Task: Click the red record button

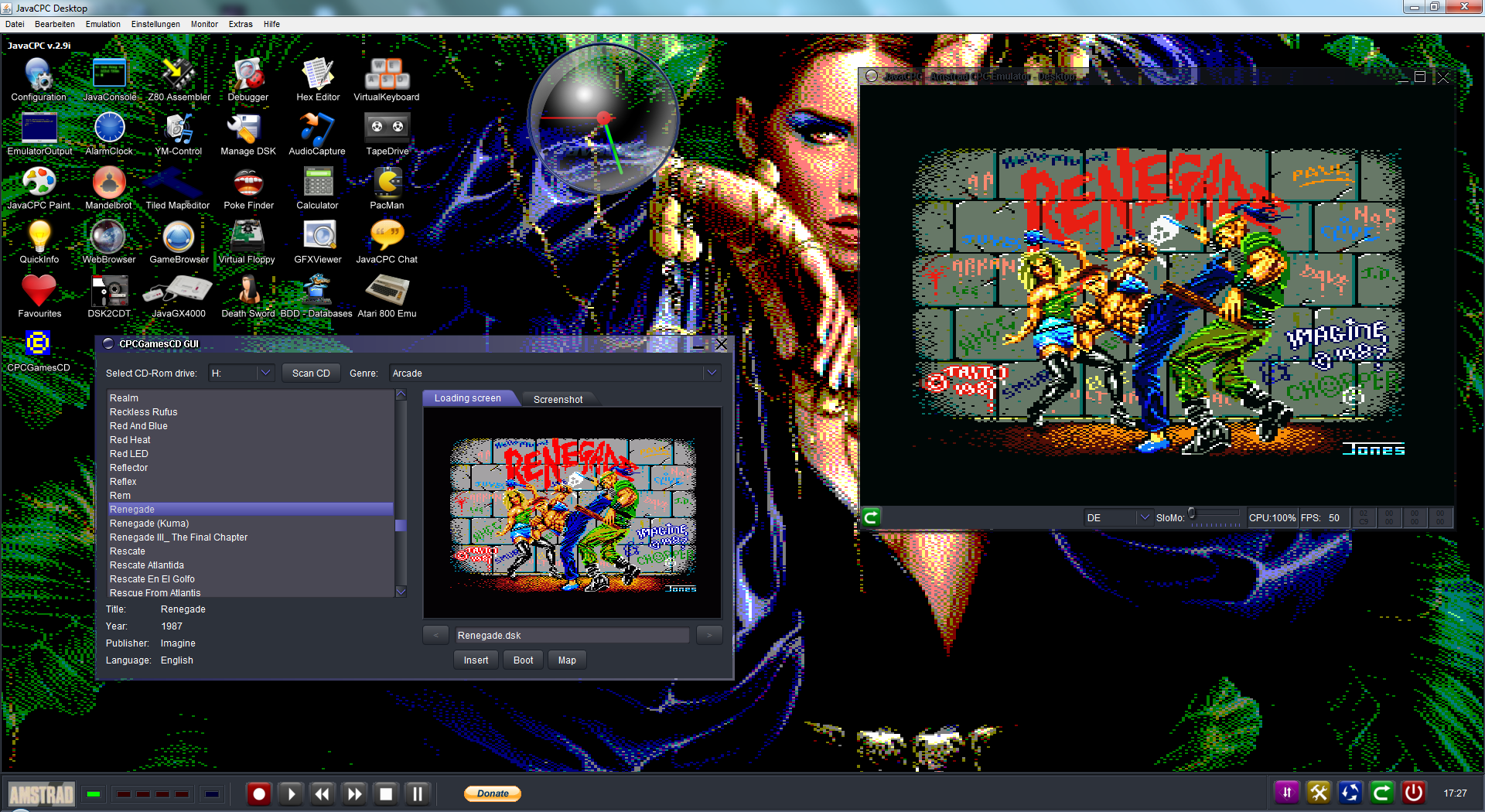Action: [x=259, y=793]
